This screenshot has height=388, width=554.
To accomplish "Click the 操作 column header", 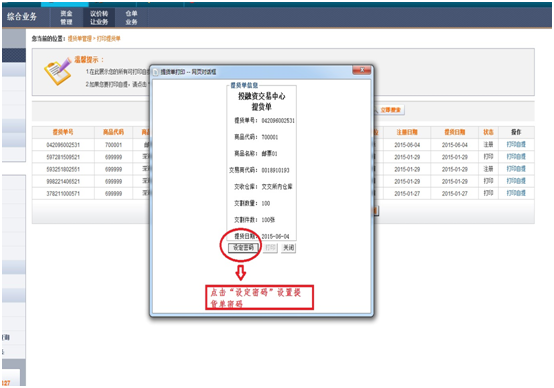I will (516, 132).
